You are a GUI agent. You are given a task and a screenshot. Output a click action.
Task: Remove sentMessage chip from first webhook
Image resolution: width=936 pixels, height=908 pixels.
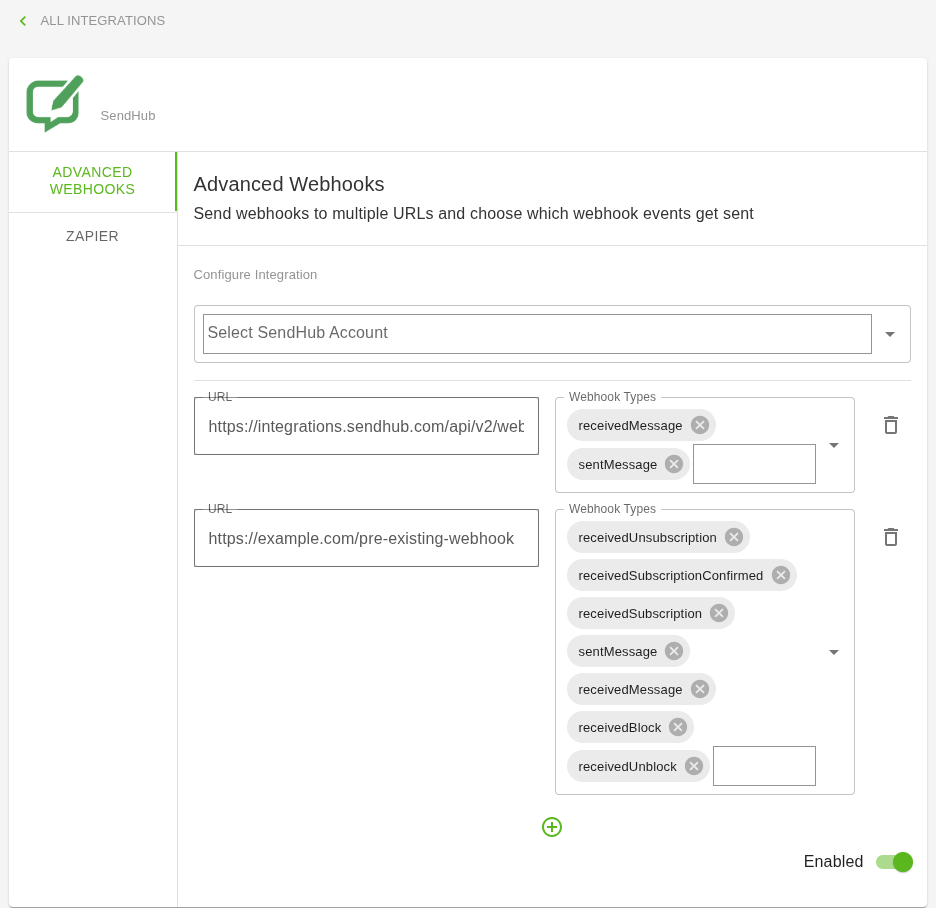674,464
